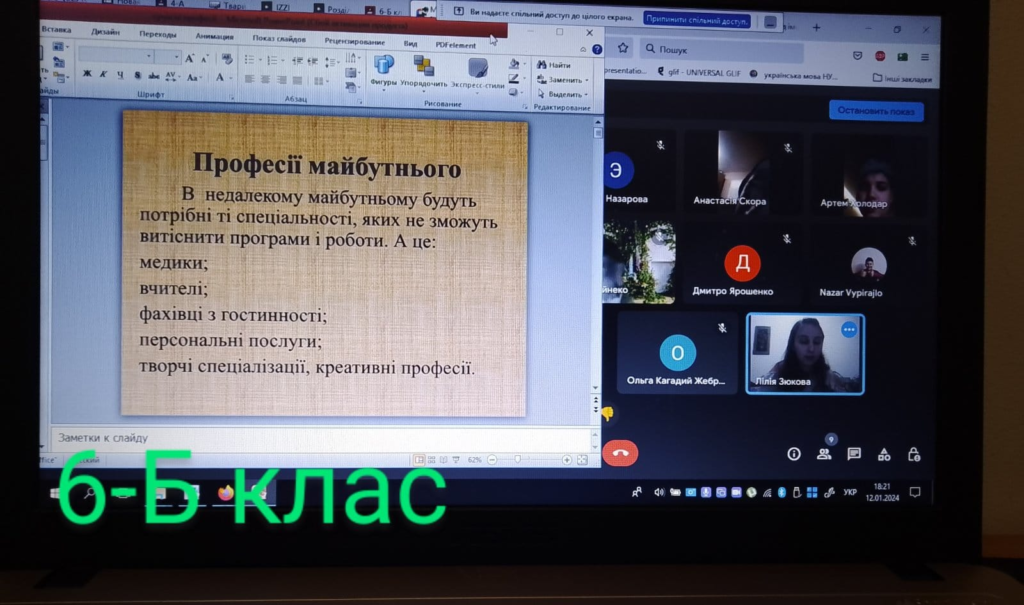The height and width of the screenshot is (605, 1024).
Task: Apply bold Ж formatting
Action: tap(87, 74)
